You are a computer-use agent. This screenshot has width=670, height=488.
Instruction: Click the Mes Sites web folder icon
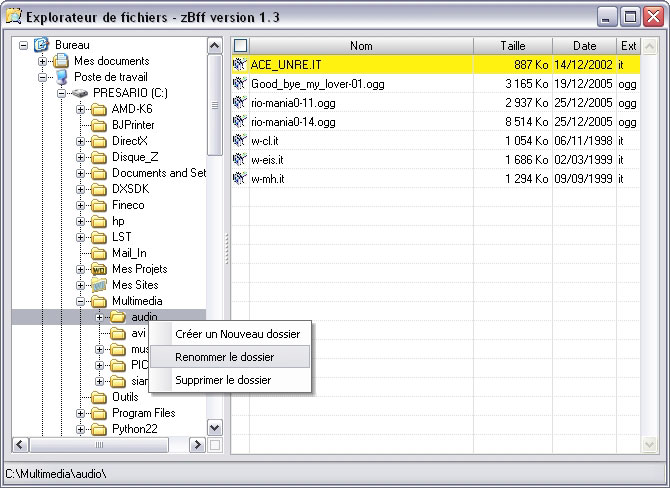click(99, 285)
